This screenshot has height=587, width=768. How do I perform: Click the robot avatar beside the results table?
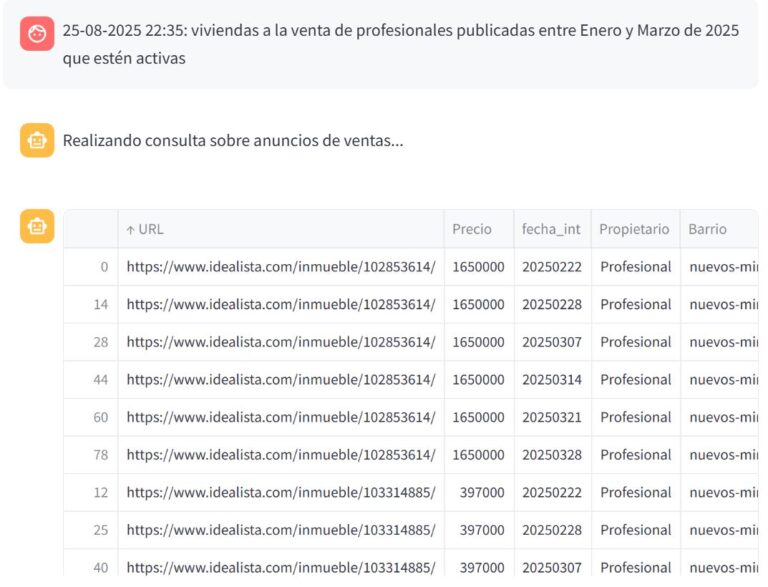[37, 226]
